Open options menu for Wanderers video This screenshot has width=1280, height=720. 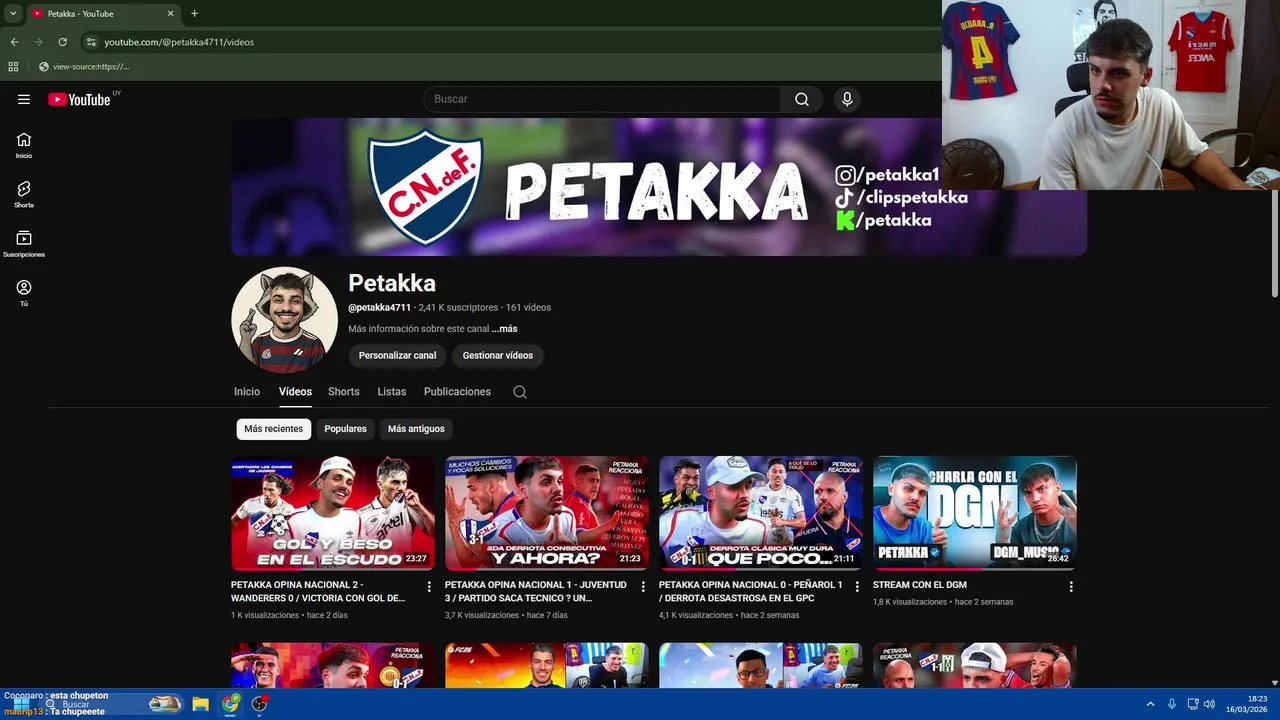[x=429, y=587]
